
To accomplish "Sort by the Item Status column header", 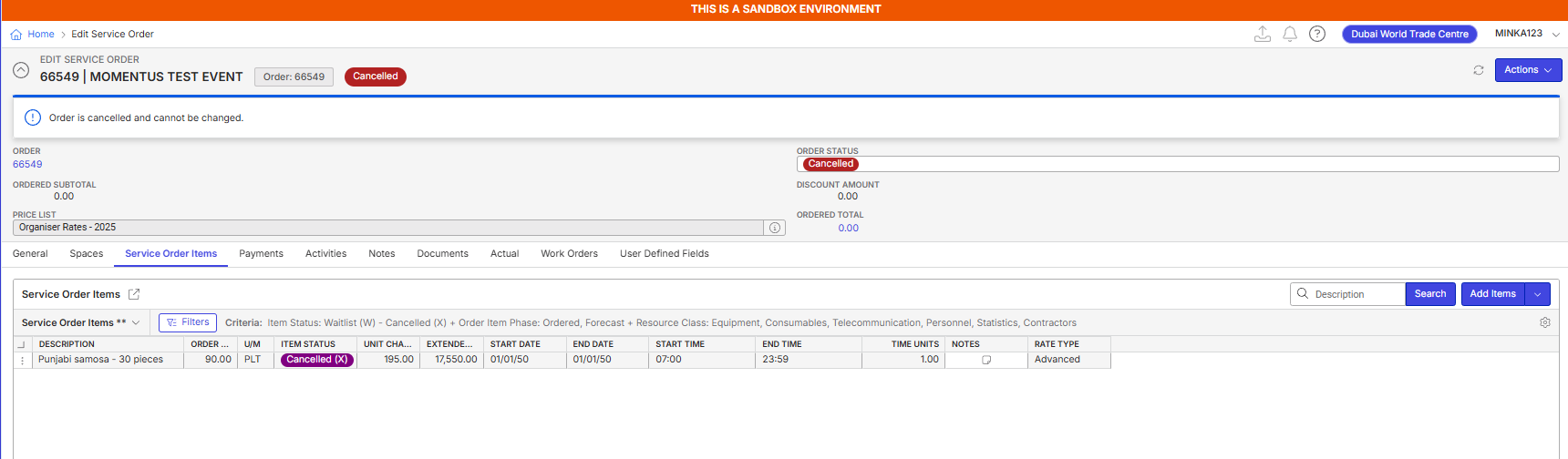I will click(x=315, y=344).
